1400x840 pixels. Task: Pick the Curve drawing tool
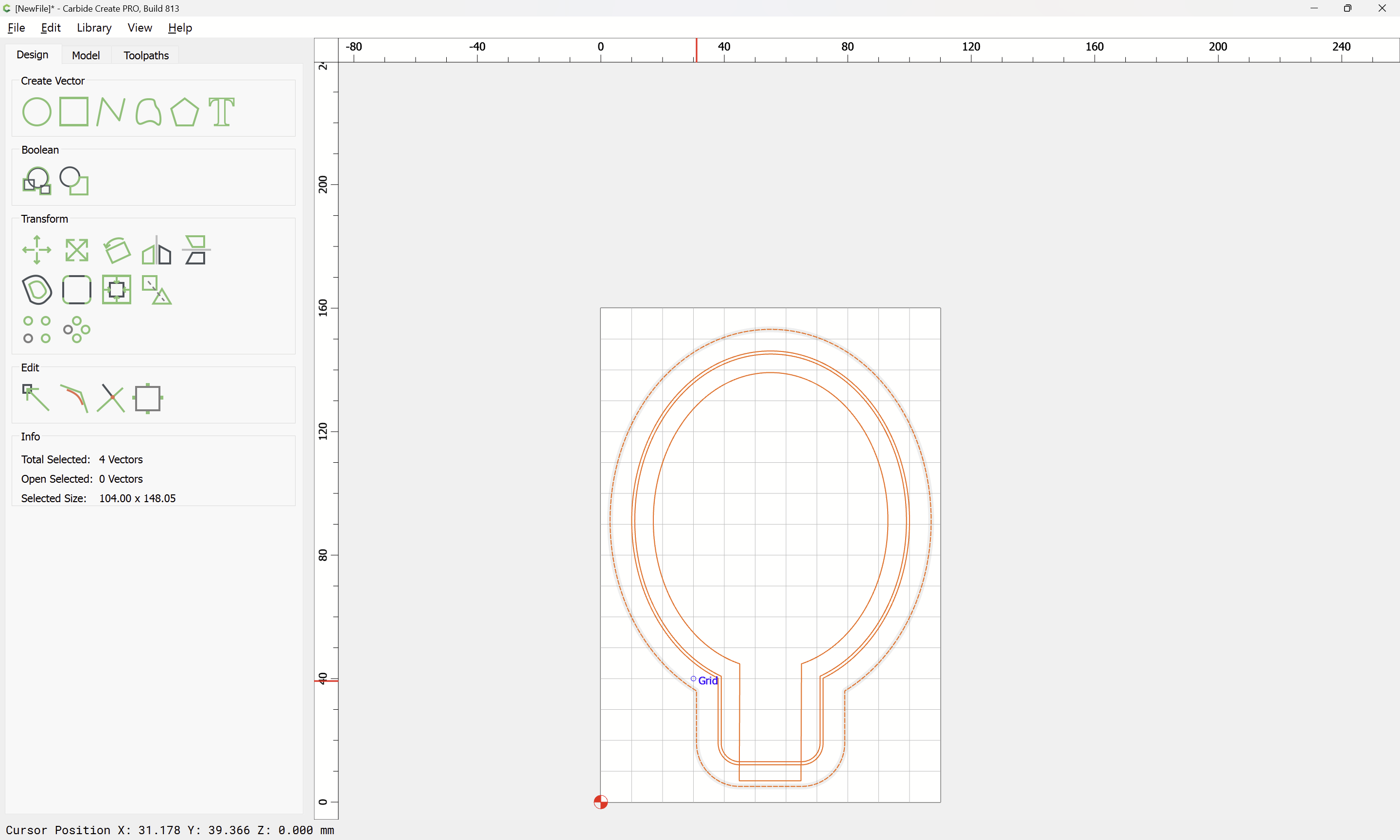click(148, 111)
